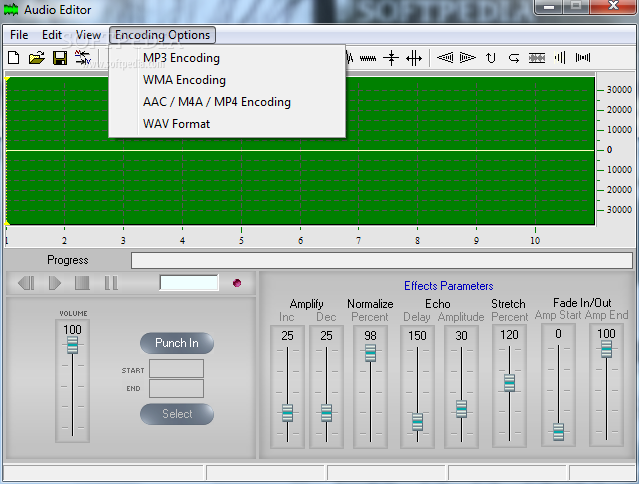639x484 pixels.
Task: Click the Fade In/Out label
Action: point(582,303)
